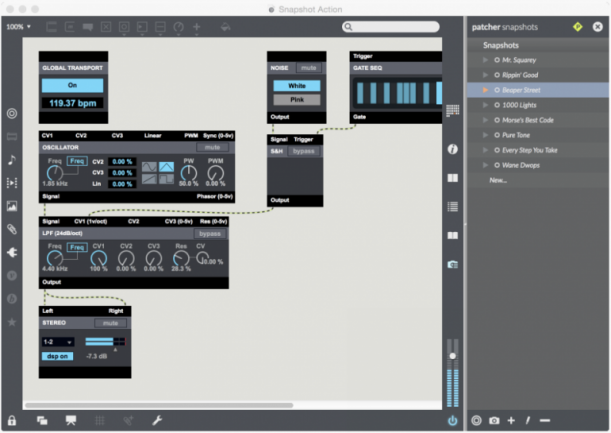Lock the patcher with padlock icon
611x433 pixels.
pos(12,420)
